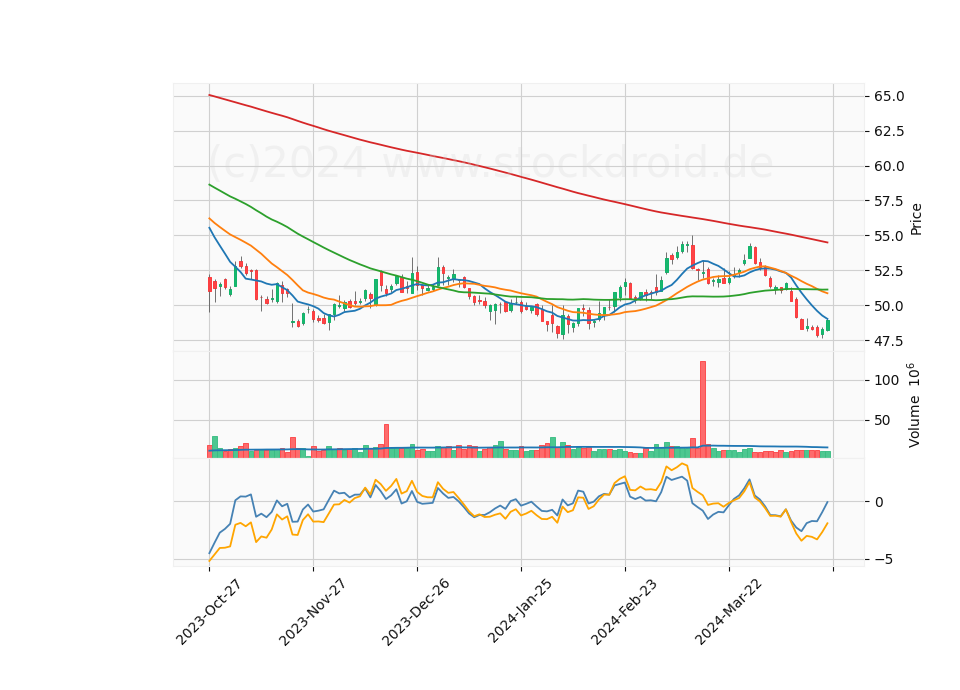960x690 pixels.
Task: Click the Price axis title
Action: point(916,219)
